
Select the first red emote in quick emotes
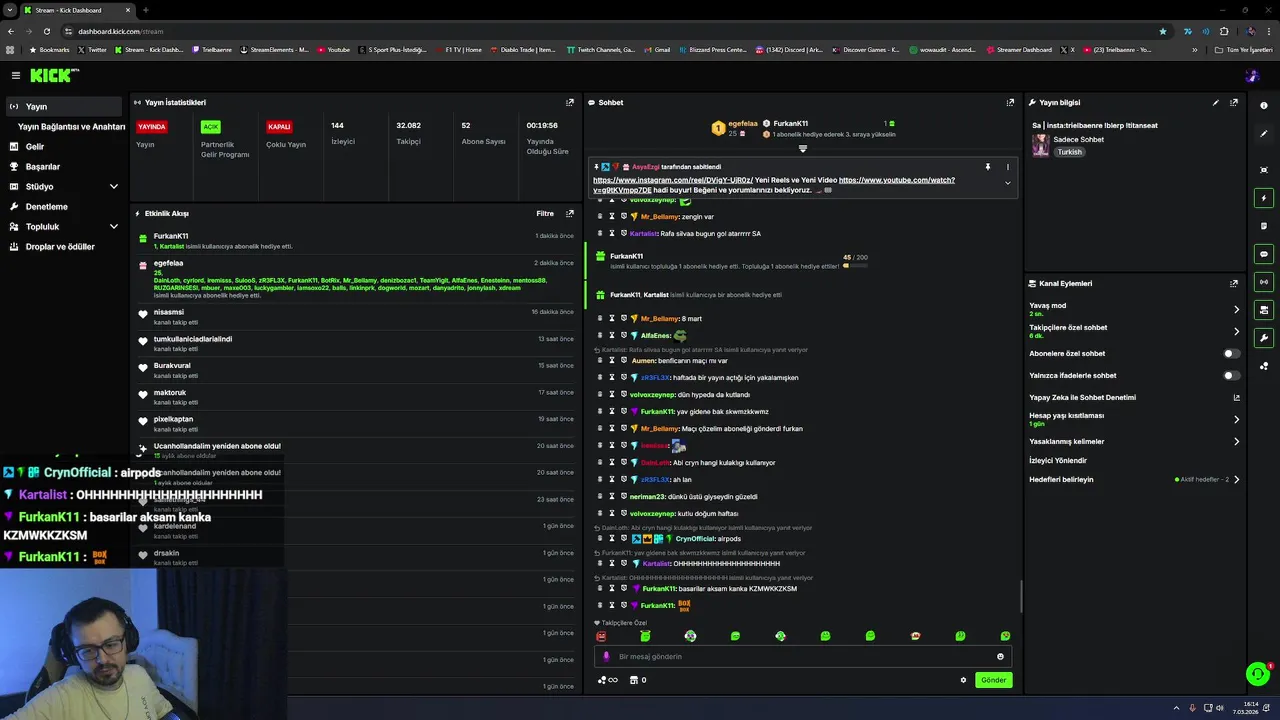point(601,636)
